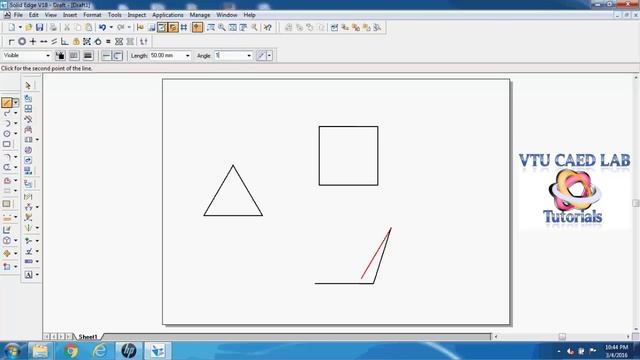Toggle the line type button on ribbon bar
This screenshot has height=360, width=640.
coord(74,56)
